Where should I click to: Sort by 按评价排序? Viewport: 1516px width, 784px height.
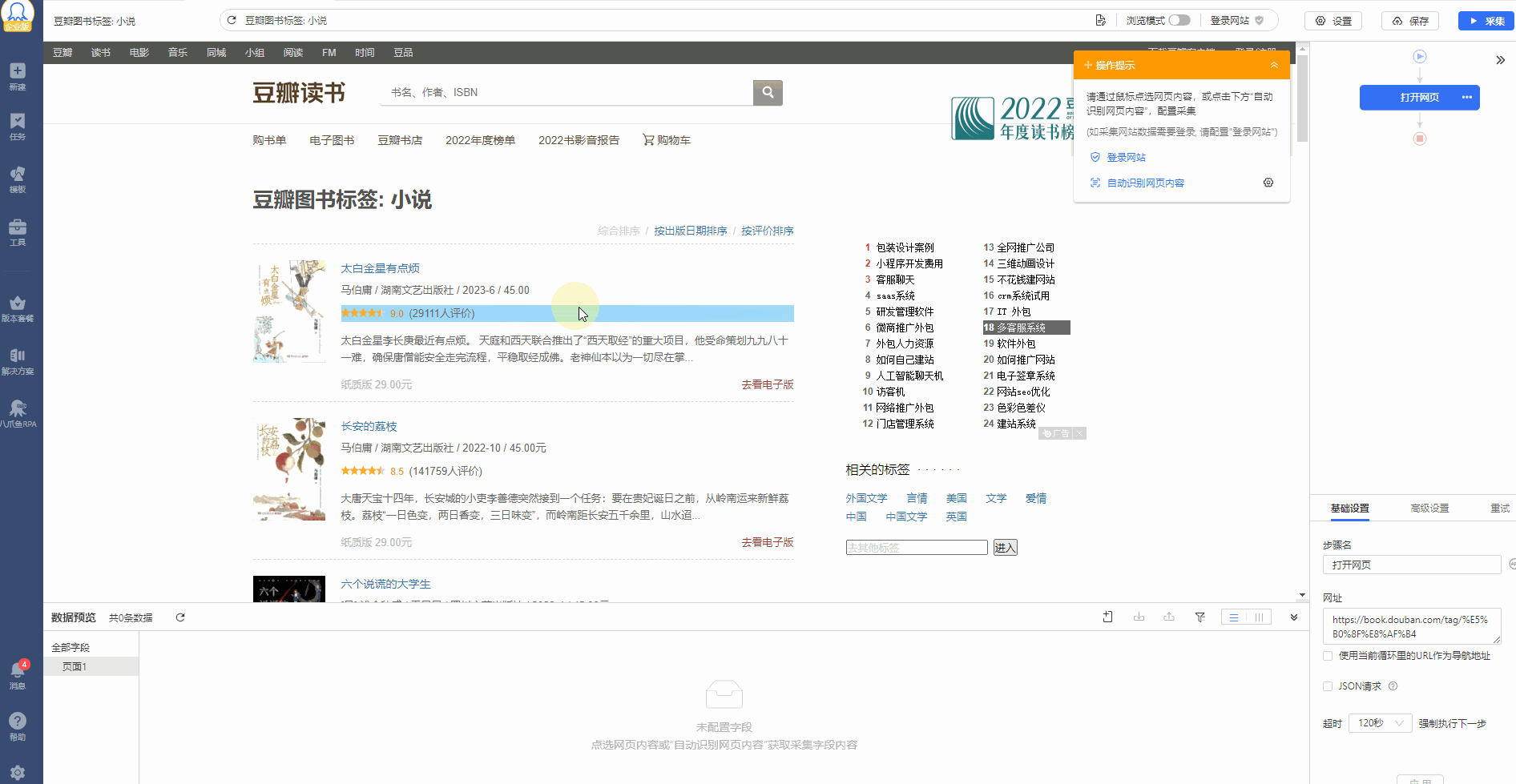tap(768, 231)
